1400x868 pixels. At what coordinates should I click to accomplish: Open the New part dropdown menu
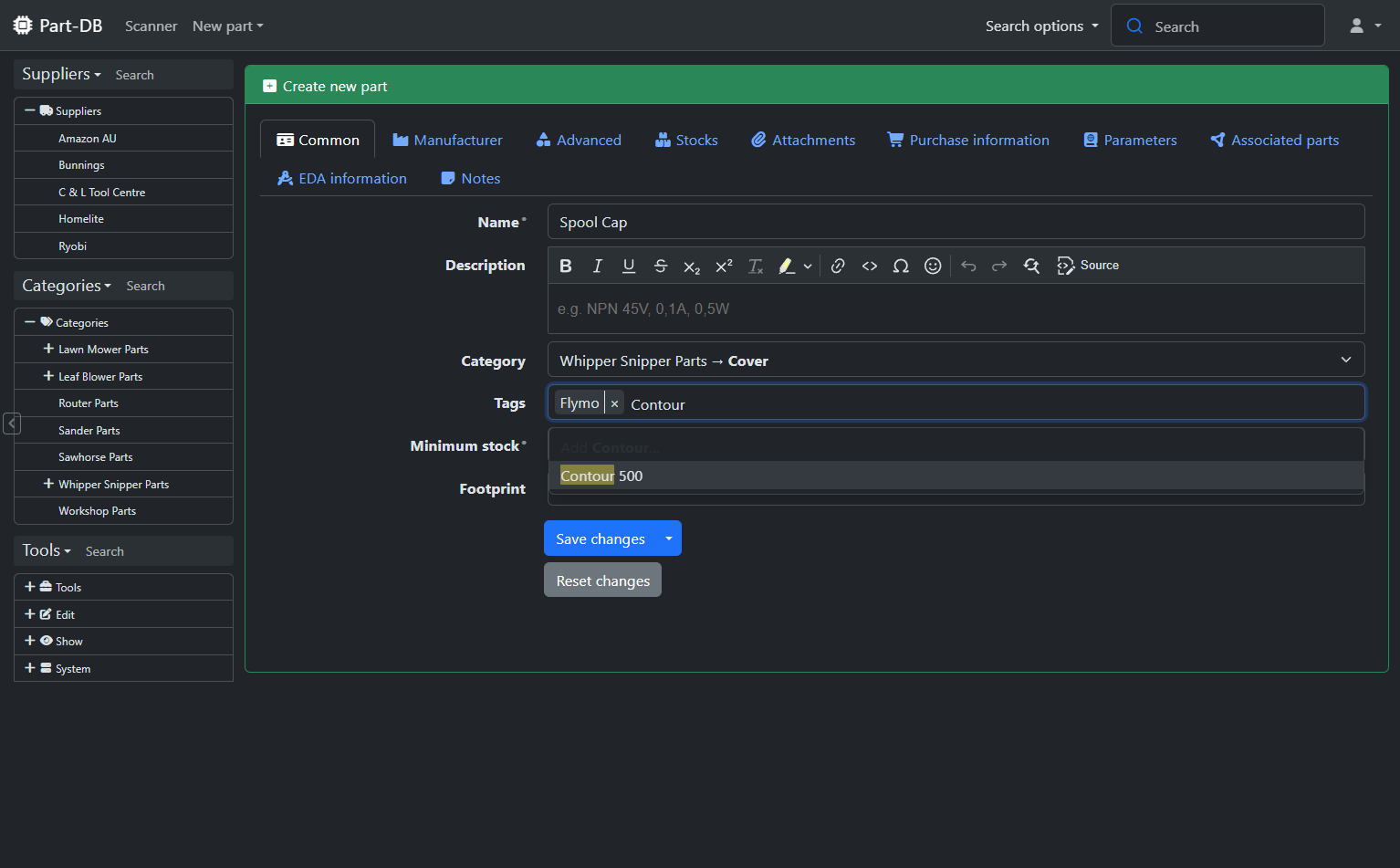228,26
